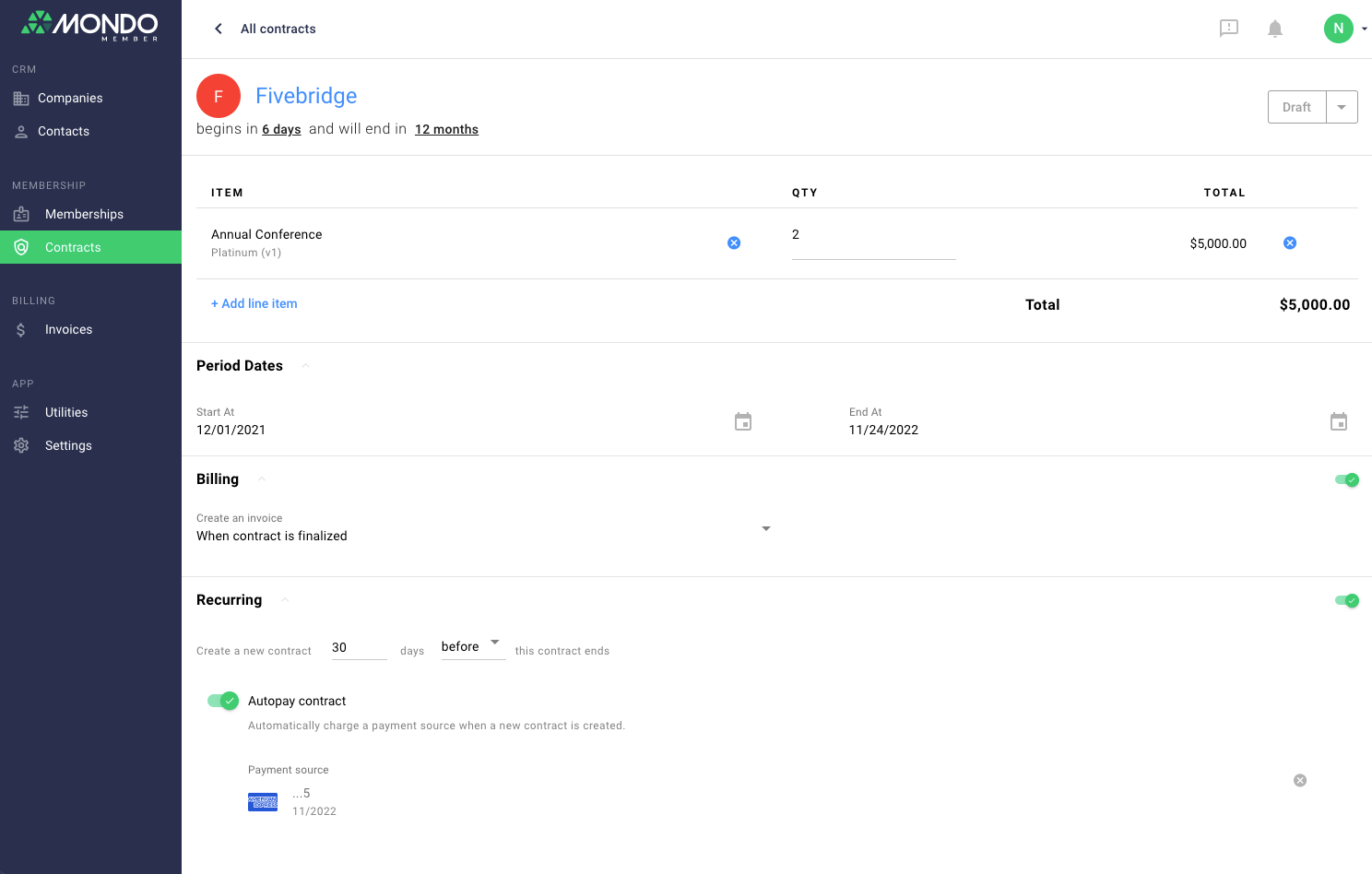Toggle the Billing switch off
The image size is (1372, 874).
pyautogui.click(x=1347, y=479)
